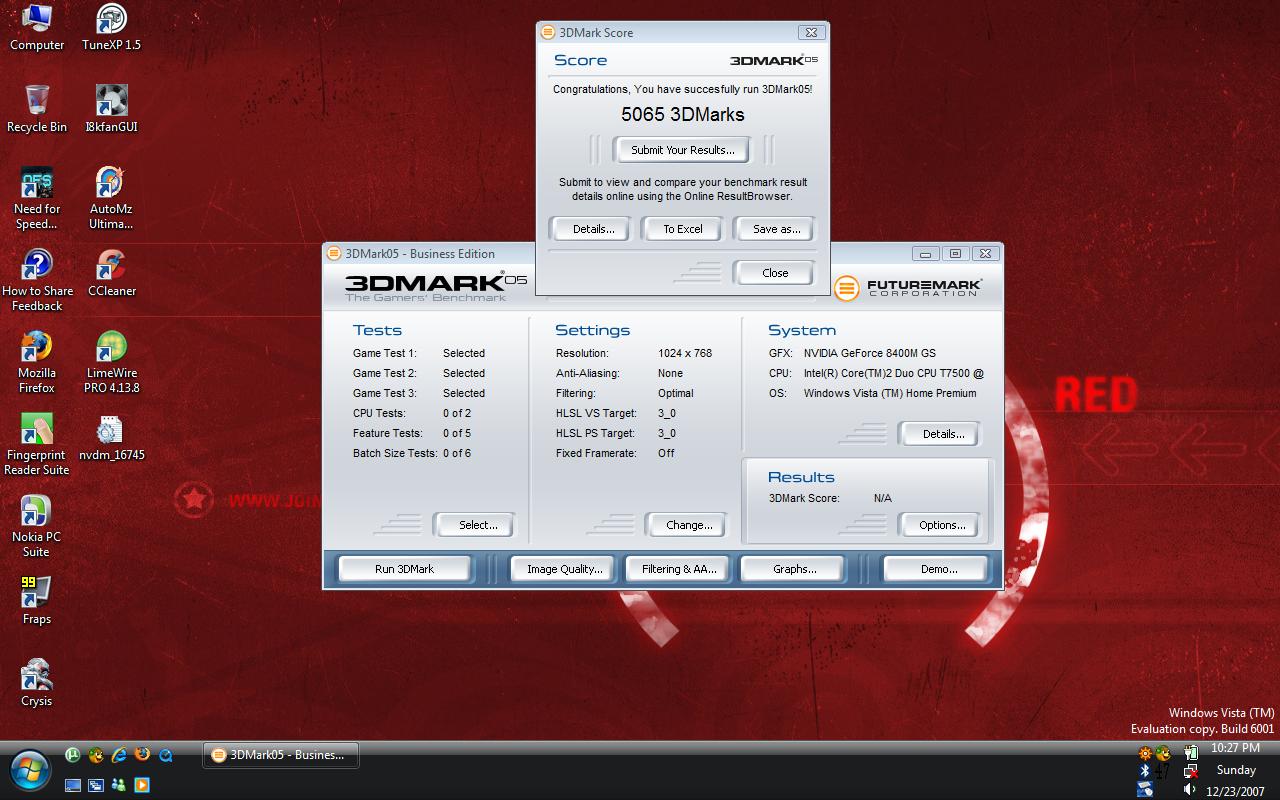Click the Firefox Quick Launch icon
The image size is (1280, 800).
pos(142,755)
